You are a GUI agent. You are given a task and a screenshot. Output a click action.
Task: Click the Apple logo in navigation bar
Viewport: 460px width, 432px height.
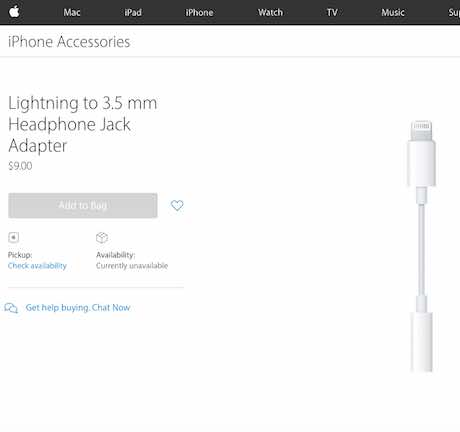[x=14, y=12]
